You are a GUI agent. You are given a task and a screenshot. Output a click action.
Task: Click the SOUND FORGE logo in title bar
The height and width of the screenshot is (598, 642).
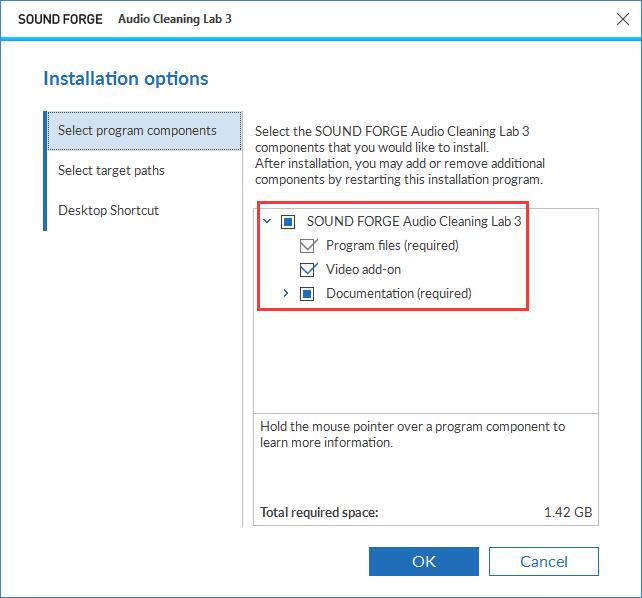pyautogui.click(x=60, y=19)
